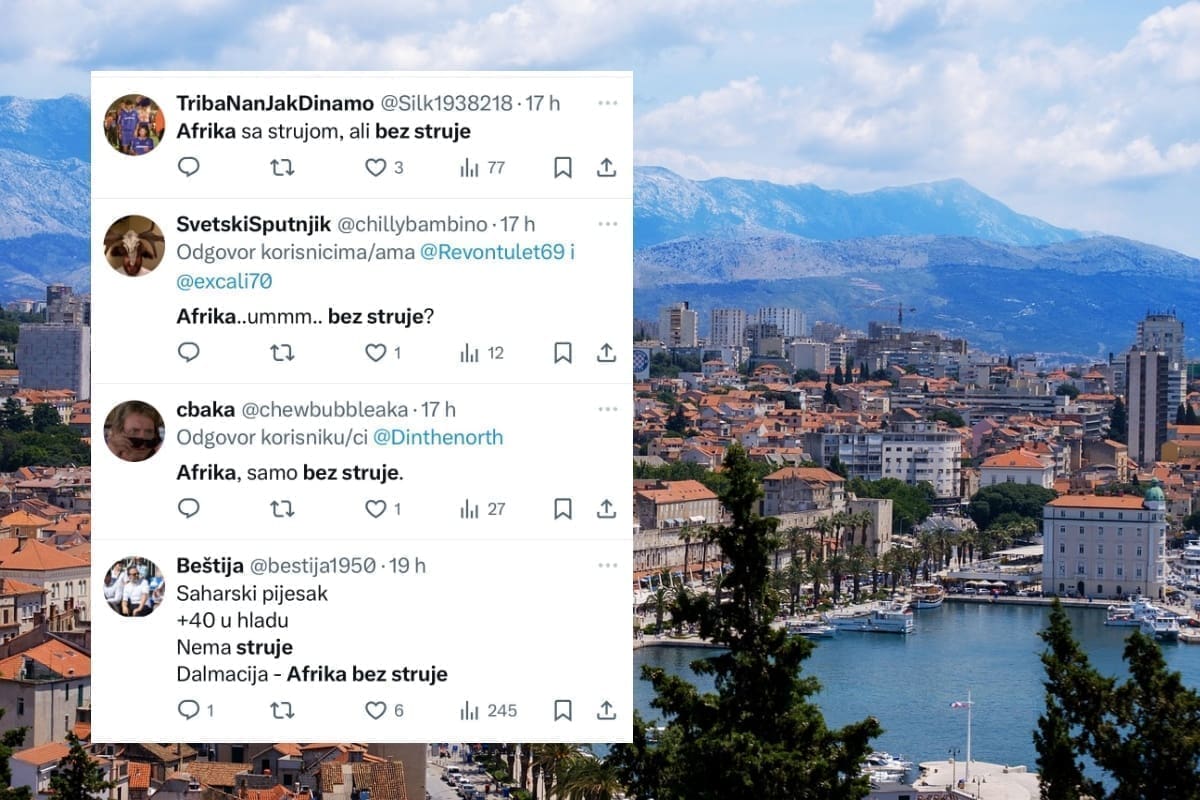Open more options on cbaka's tweet
Screen dimensions: 1200x800
pos(608,409)
